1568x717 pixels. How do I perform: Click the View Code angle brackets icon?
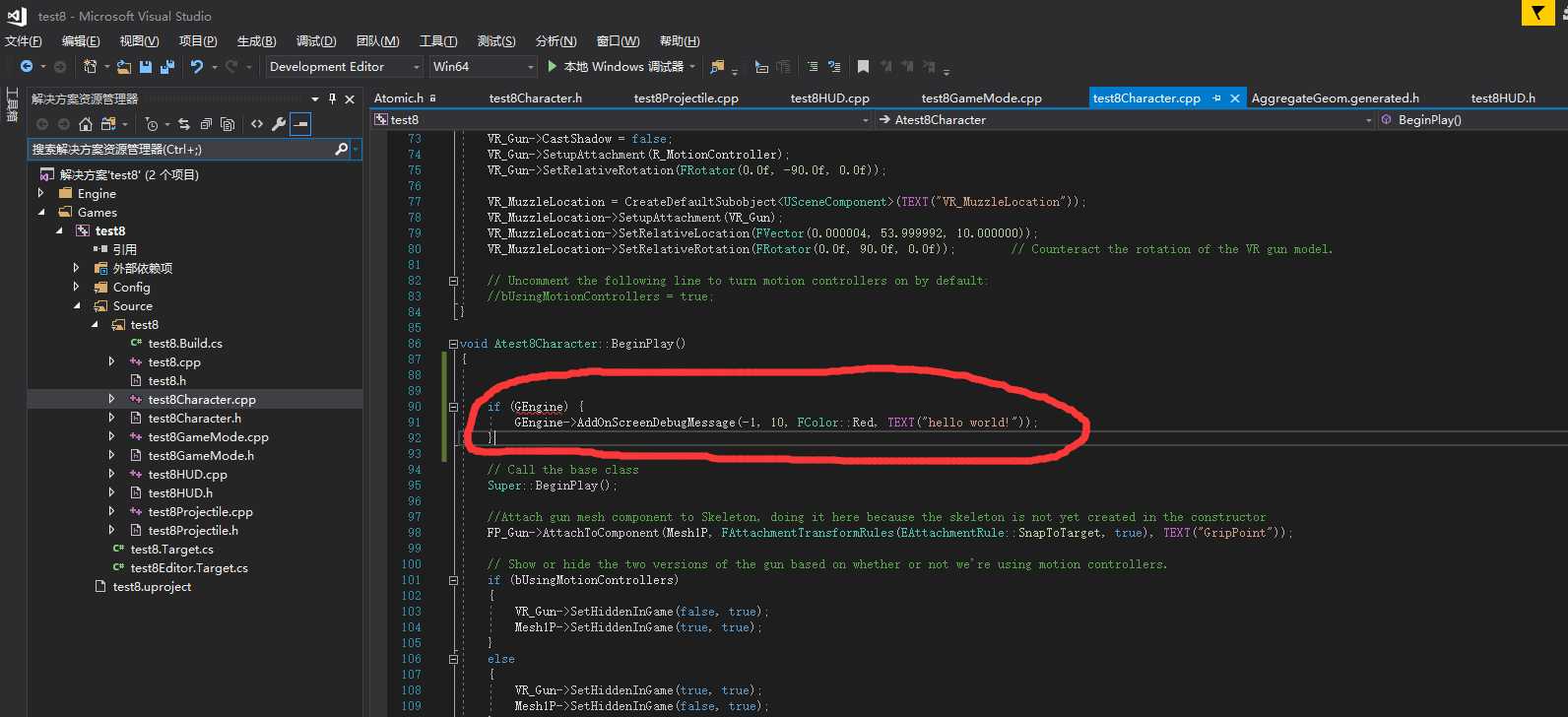pos(257,124)
